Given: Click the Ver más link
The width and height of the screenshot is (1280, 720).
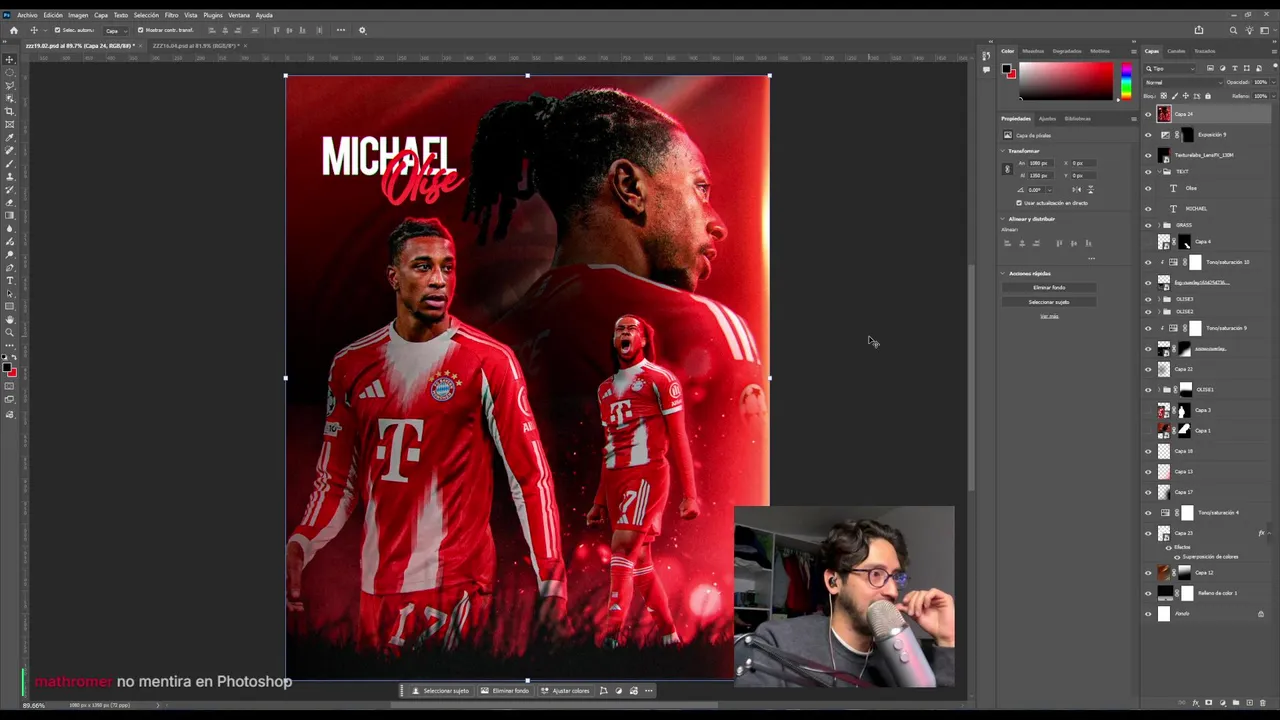Looking at the screenshot, I should (1049, 316).
